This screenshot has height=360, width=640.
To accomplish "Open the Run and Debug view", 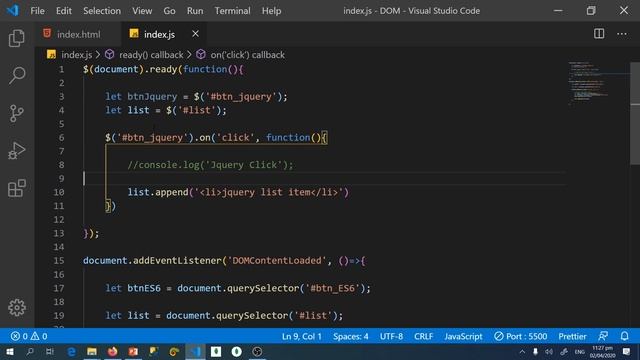I will click(17, 151).
